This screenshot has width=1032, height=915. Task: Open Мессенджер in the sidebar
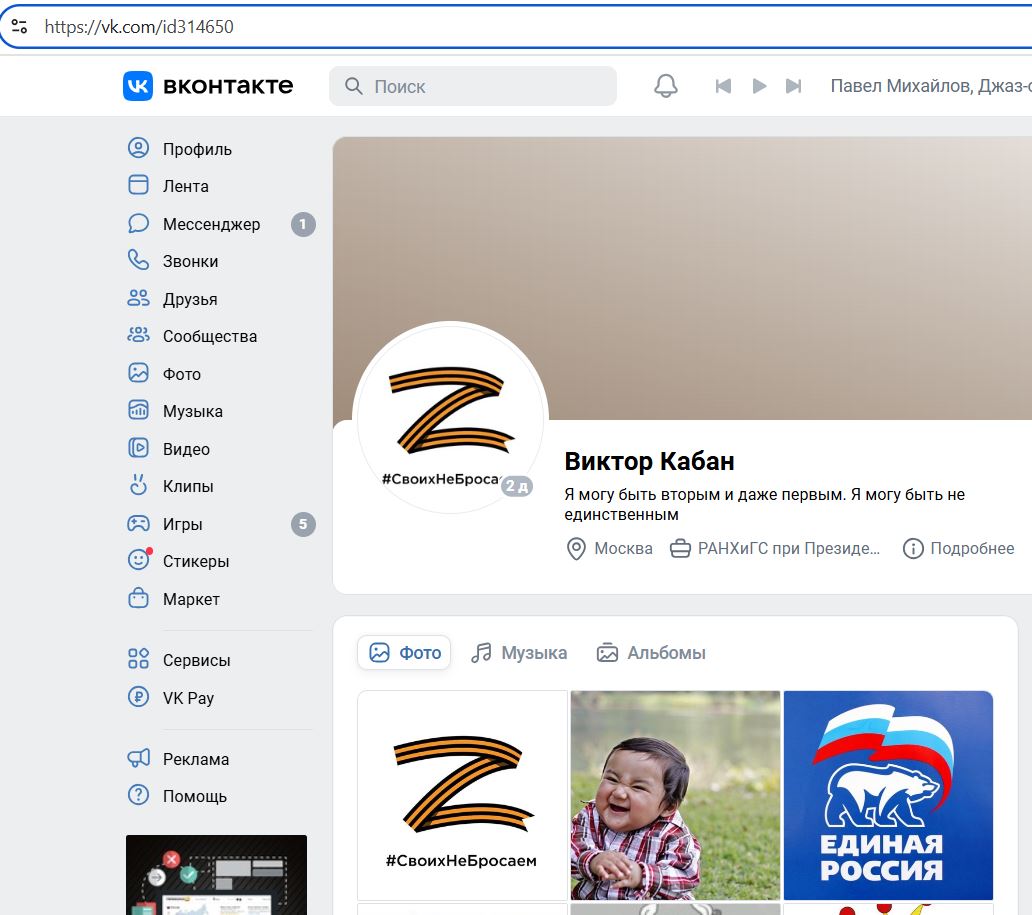(211, 224)
